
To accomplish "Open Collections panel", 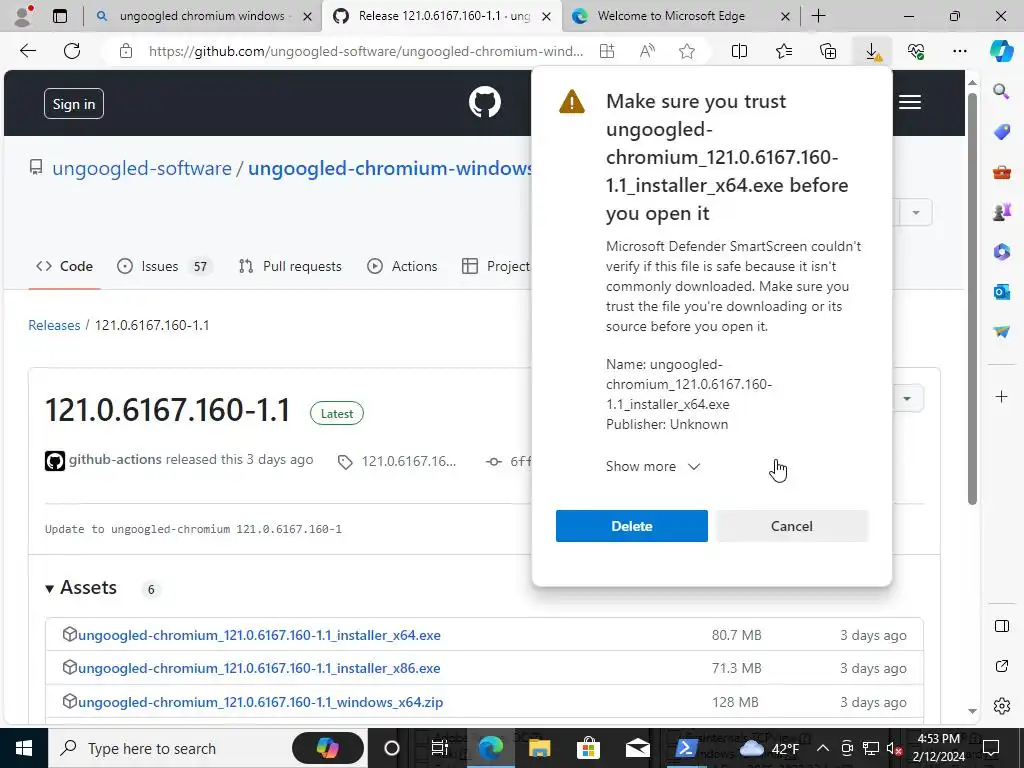I will click(828, 51).
